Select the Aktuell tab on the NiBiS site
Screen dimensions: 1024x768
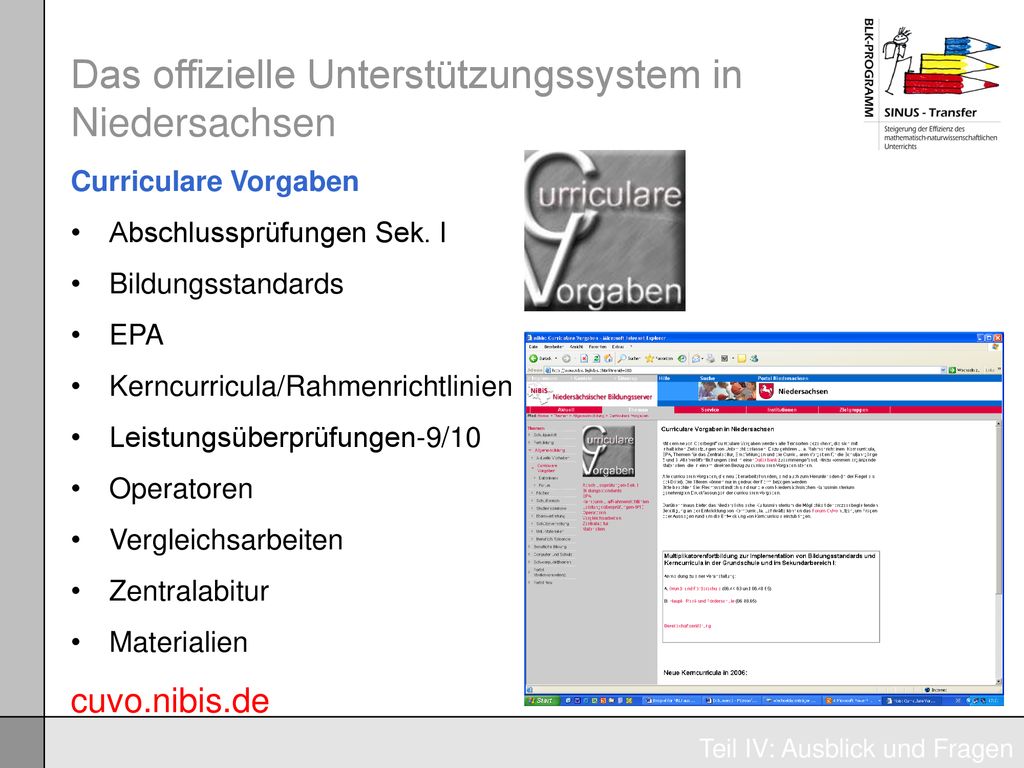566,410
